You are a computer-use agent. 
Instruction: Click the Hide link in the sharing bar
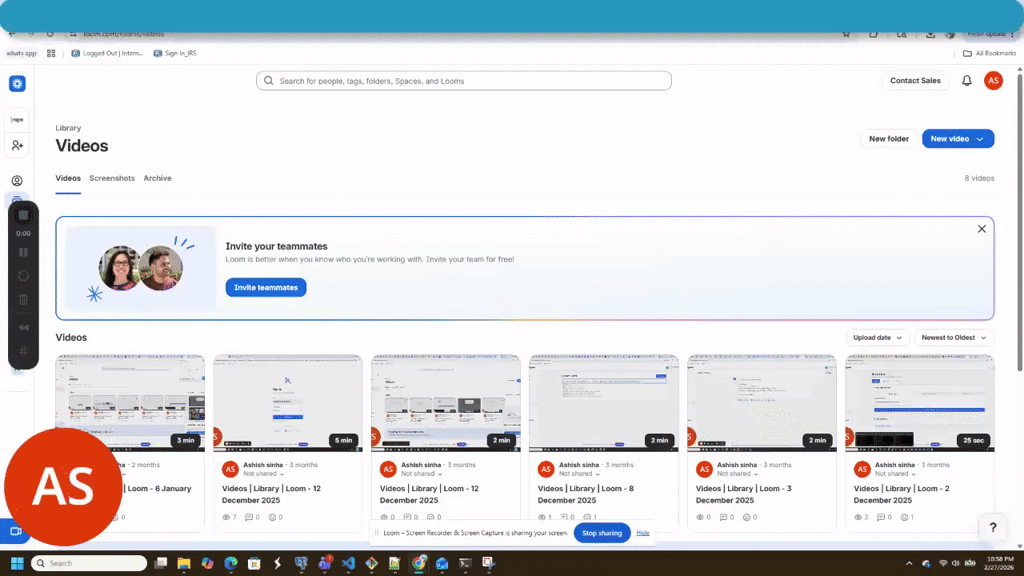point(643,533)
